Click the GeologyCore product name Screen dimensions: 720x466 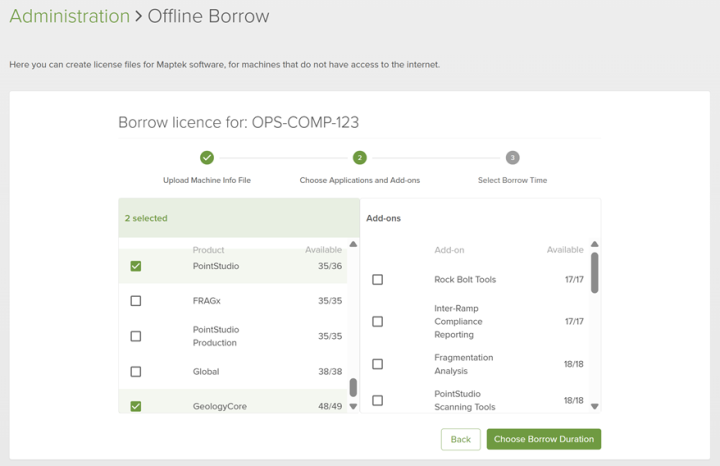point(219,406)
